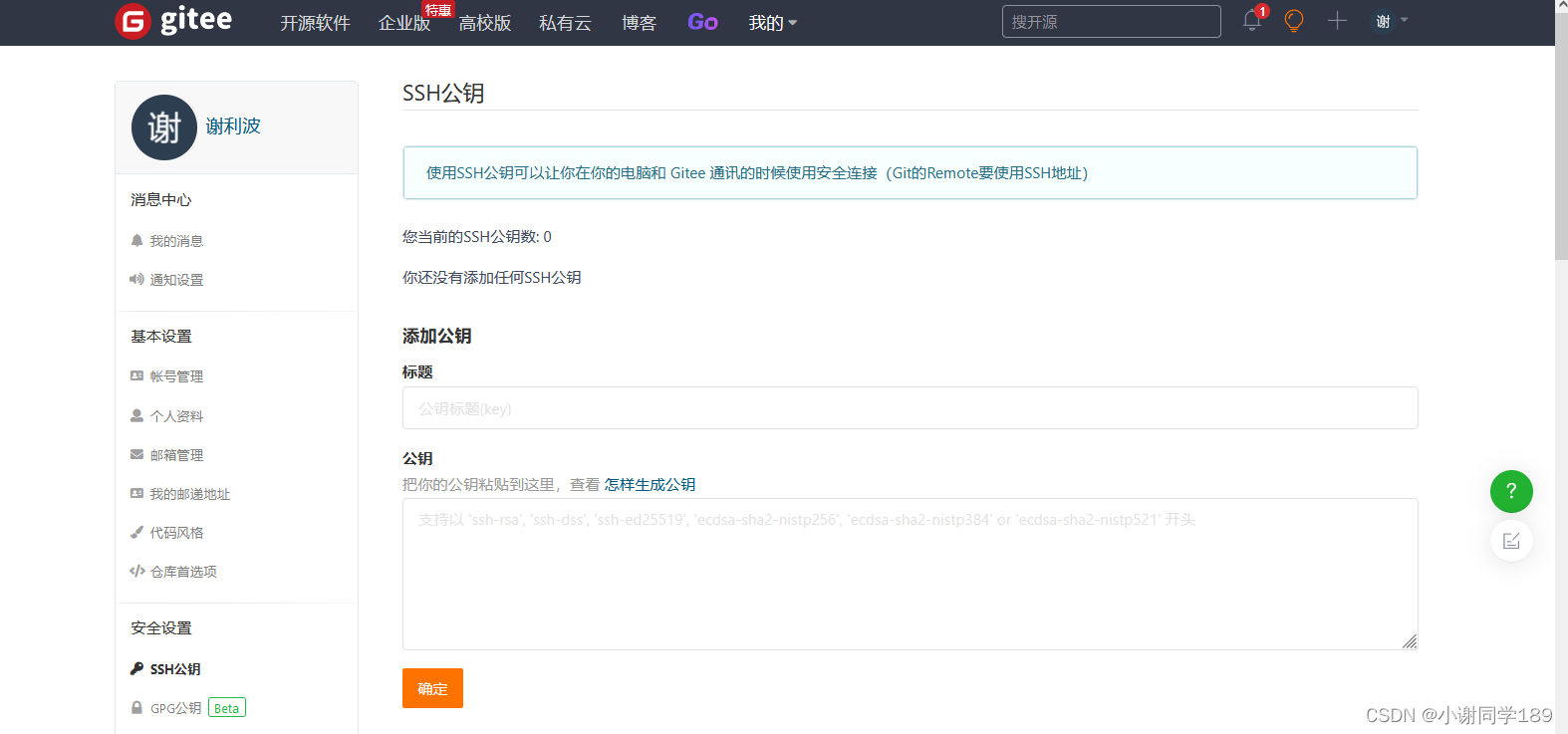
Task: Open 邮箱管理 in the sidebar
Action: (x=176, y=455)
